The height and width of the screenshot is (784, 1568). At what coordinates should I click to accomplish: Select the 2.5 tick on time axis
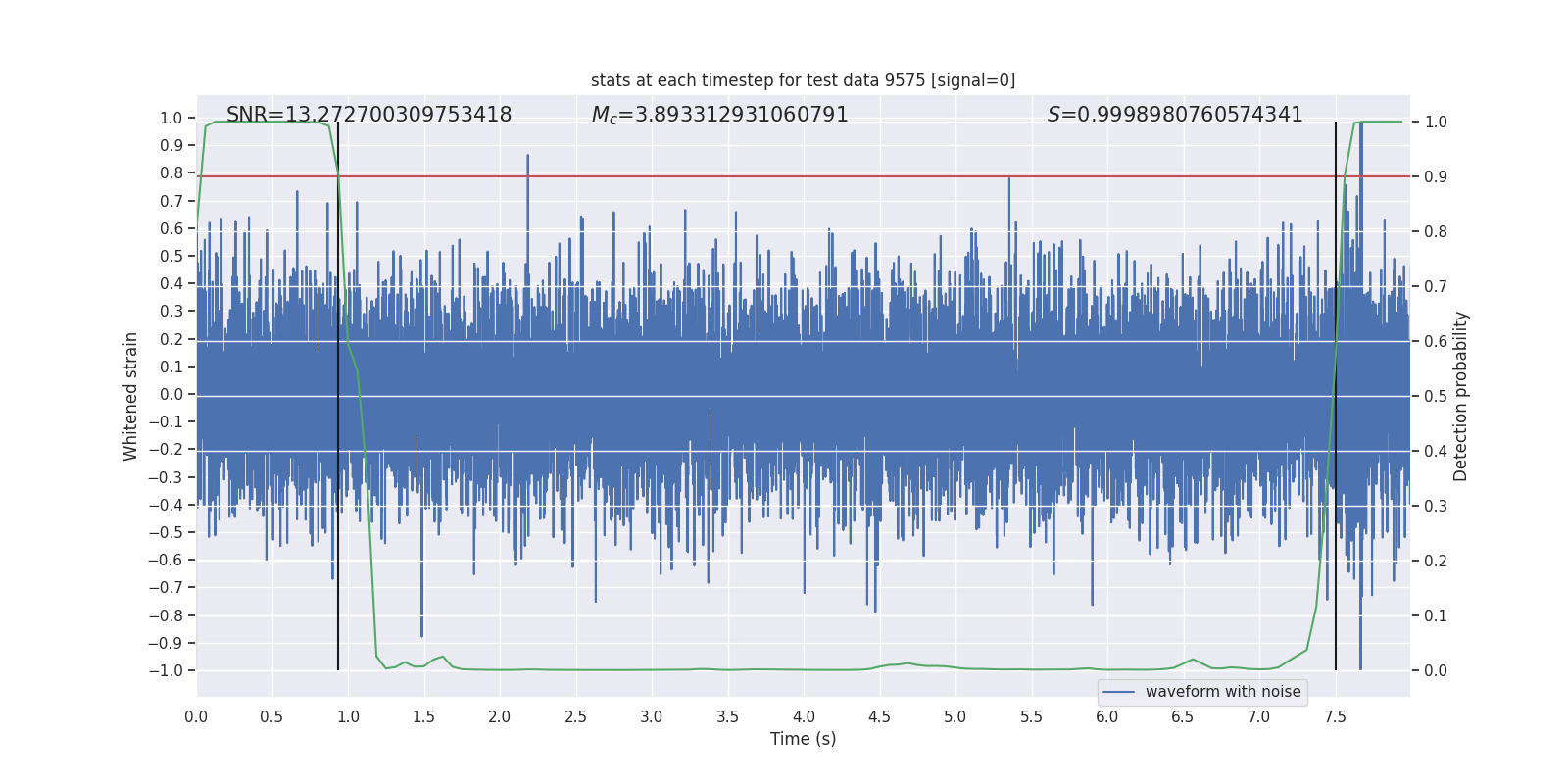point(575,716)
